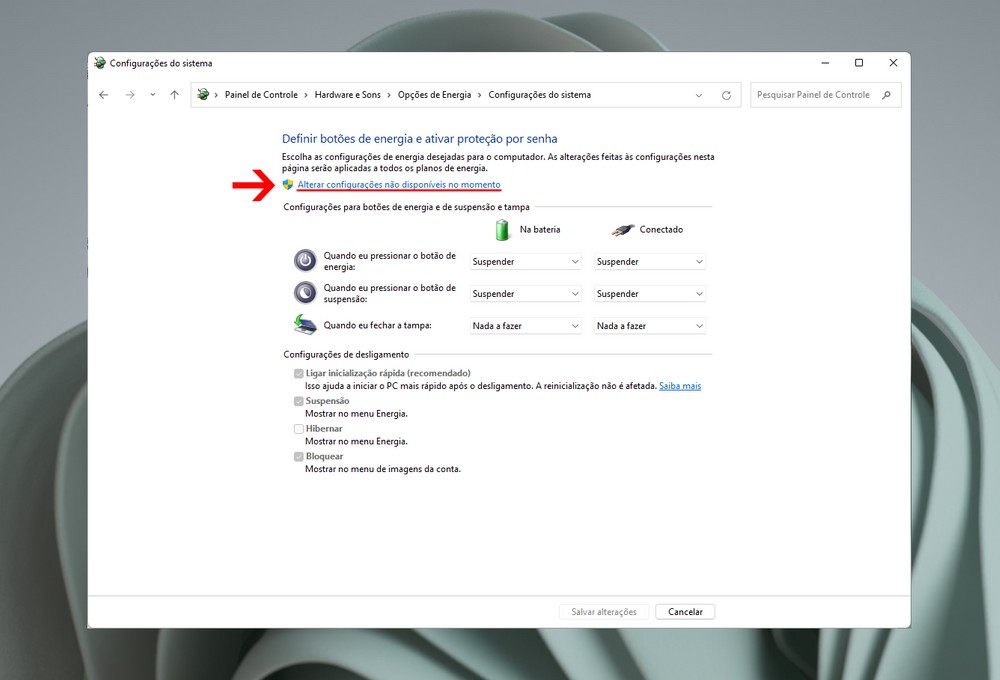The image size is (1000, 680).
Task: Focus the Pesquisar Painel de Controle field
Action: (812, 95)
